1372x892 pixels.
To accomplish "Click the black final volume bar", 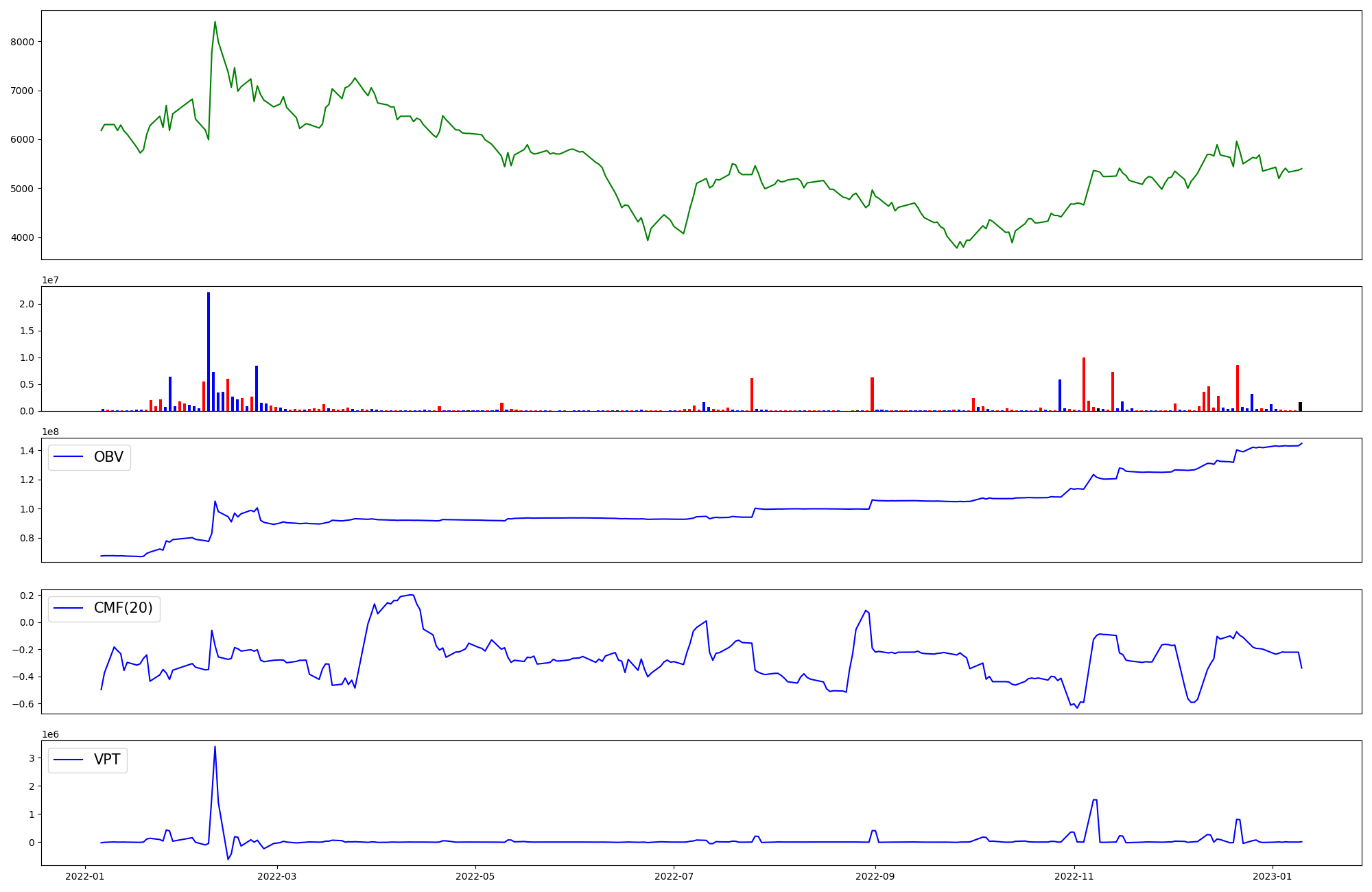I will point(1300,406).
